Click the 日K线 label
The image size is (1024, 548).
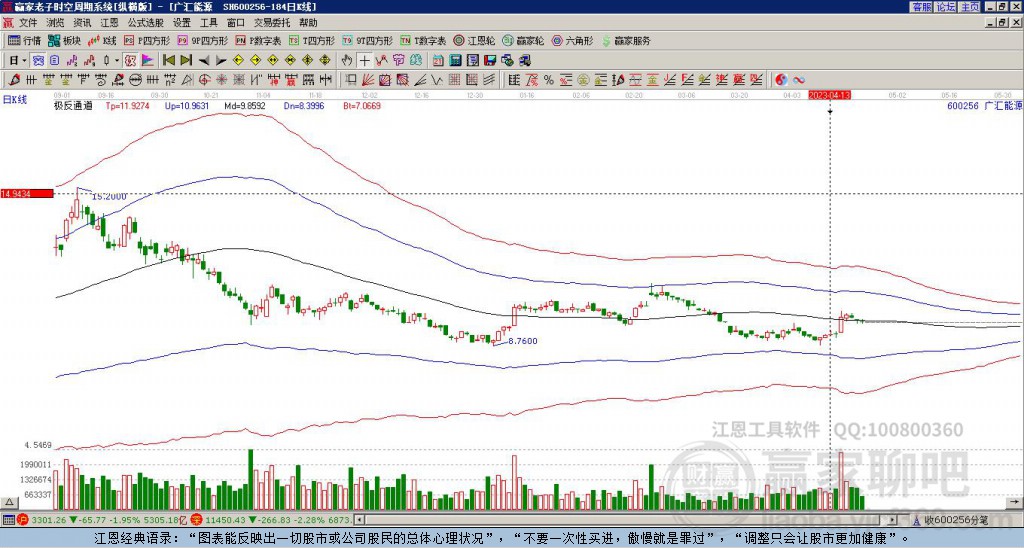pos(15,100)
